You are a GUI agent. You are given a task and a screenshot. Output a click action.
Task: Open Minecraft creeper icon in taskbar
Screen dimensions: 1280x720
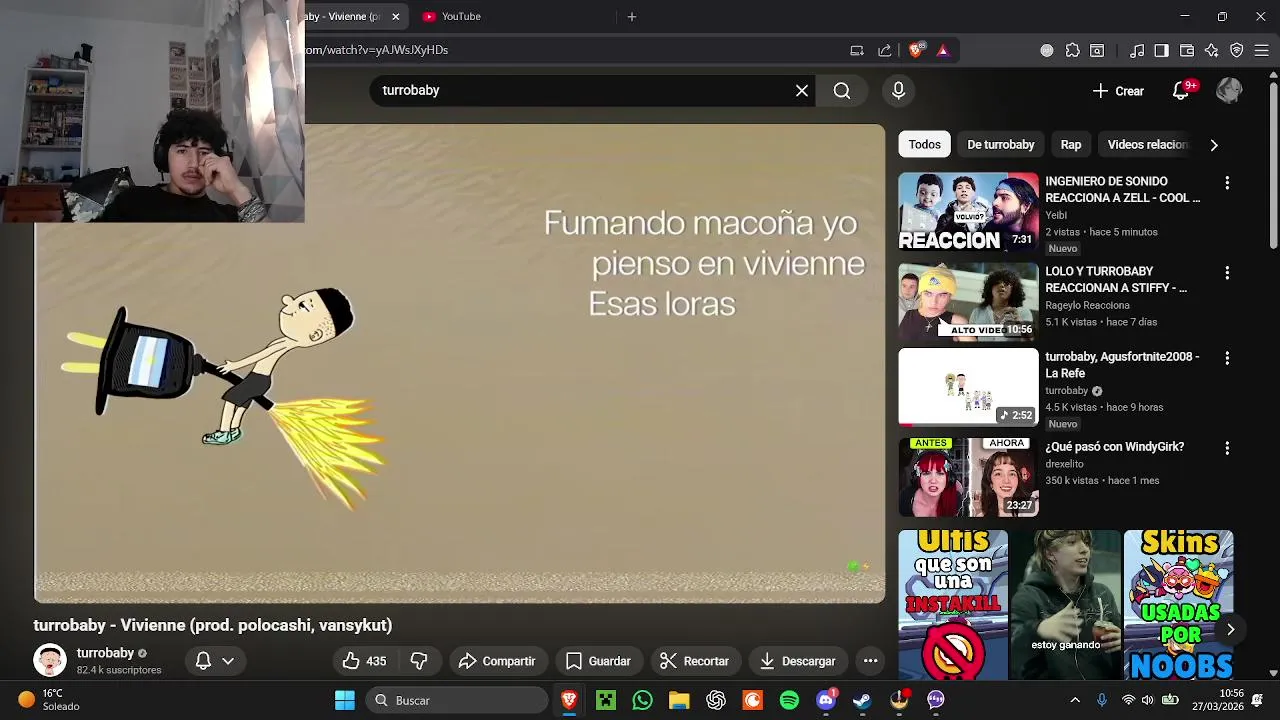[x=606, y=701]
